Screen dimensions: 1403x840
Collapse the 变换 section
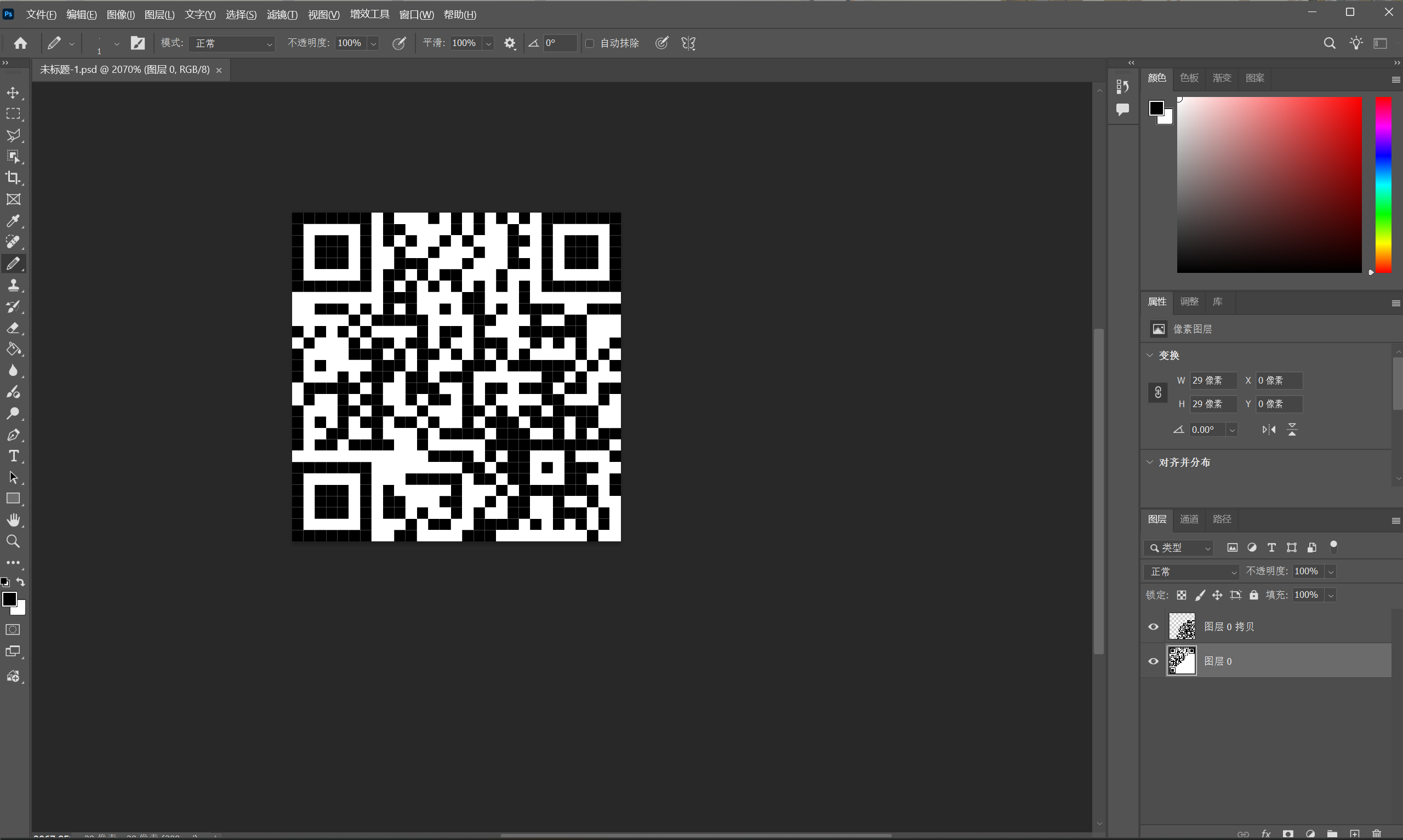[x=1149, y=356]
